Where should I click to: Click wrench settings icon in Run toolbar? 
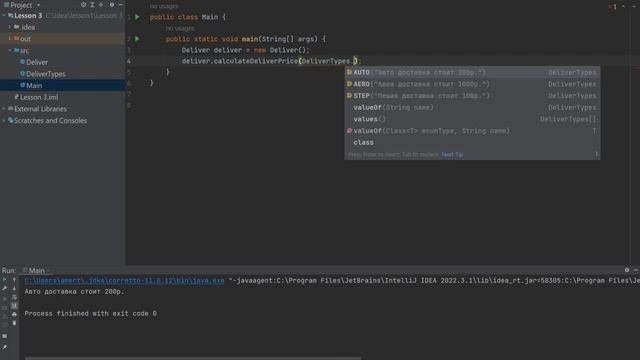point(4,289)
